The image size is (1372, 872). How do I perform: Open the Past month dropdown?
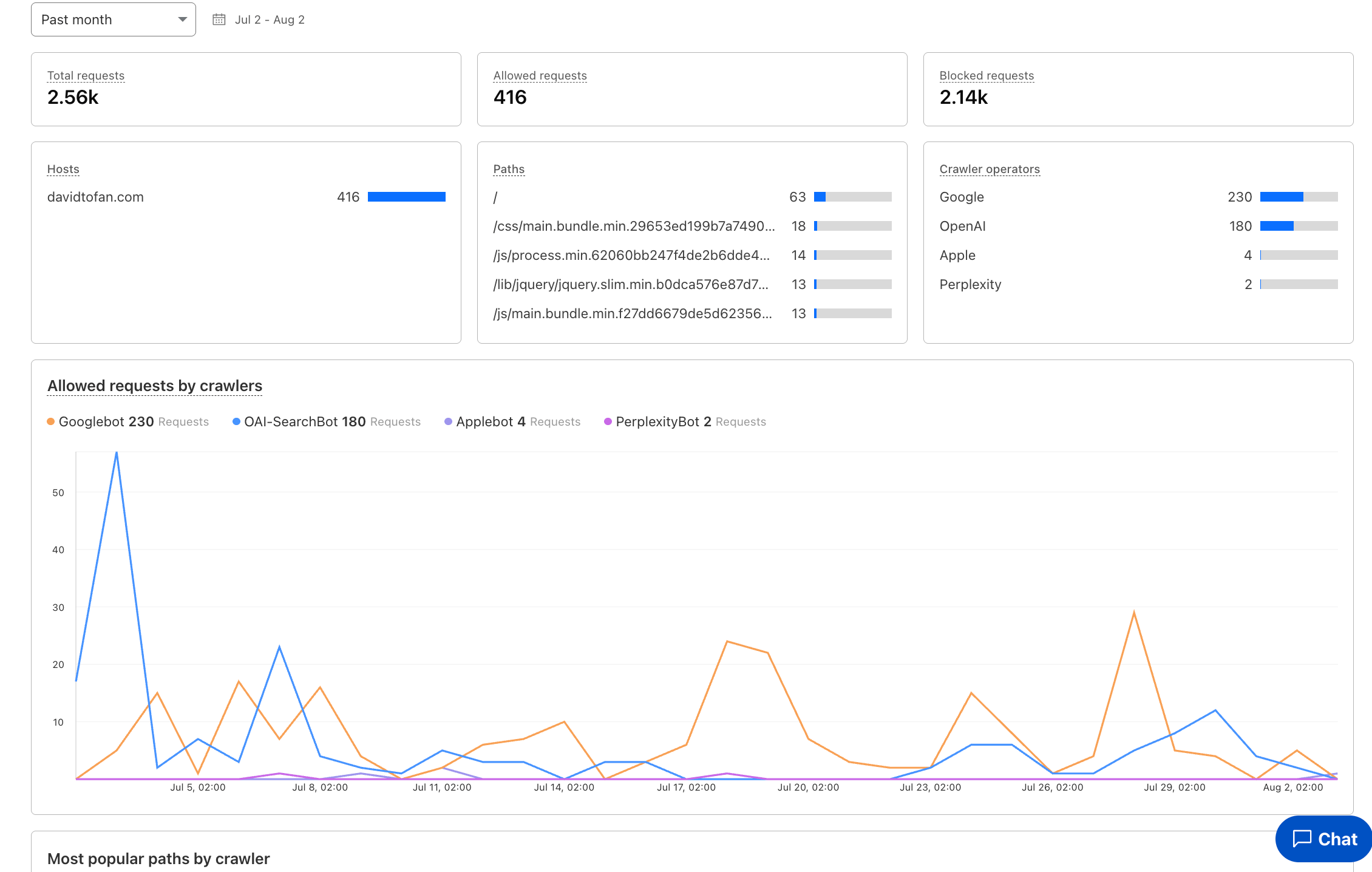(x=113, y=19)
